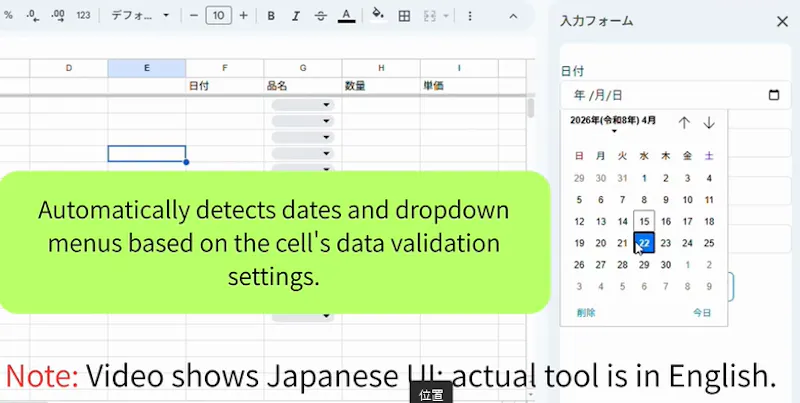Select column D header
This screenshot has height=403, width=800.
(69, 68)
